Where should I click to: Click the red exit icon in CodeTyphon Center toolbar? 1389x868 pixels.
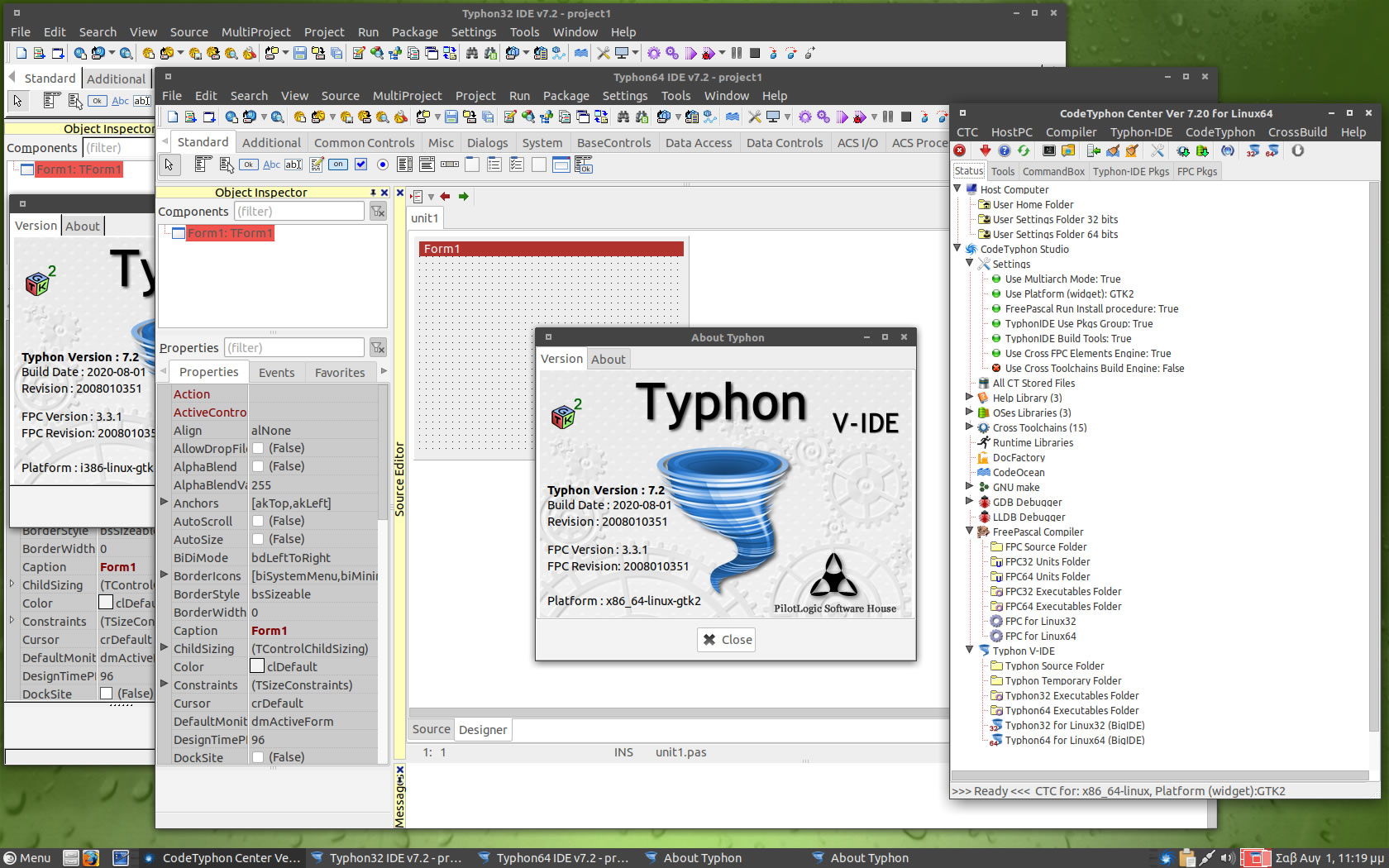coord(959,150)
